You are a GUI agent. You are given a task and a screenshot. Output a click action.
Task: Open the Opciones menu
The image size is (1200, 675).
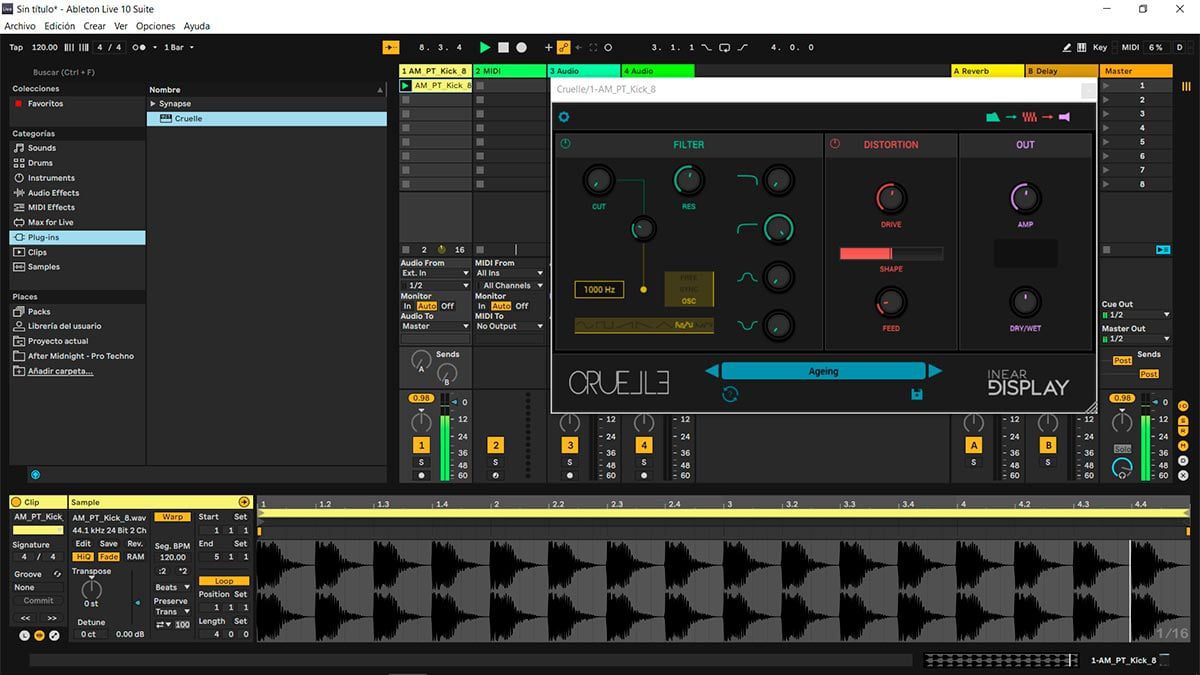155,26
